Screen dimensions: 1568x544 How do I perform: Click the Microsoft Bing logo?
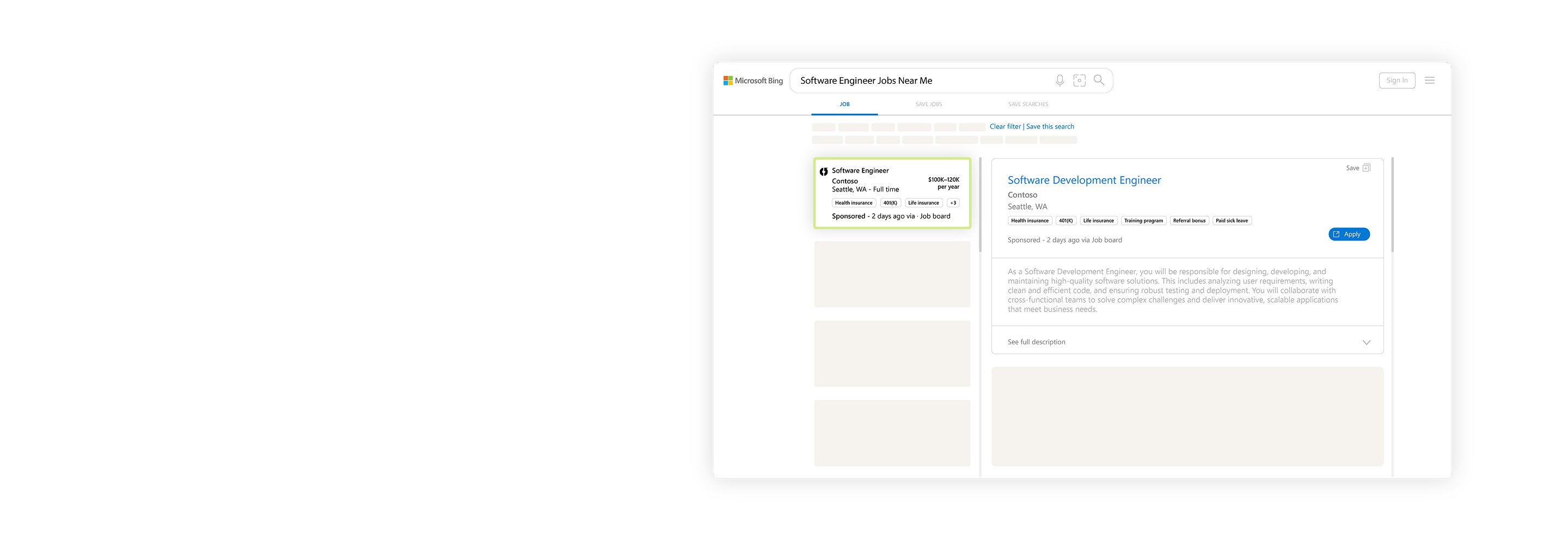[x=753, y=81]
